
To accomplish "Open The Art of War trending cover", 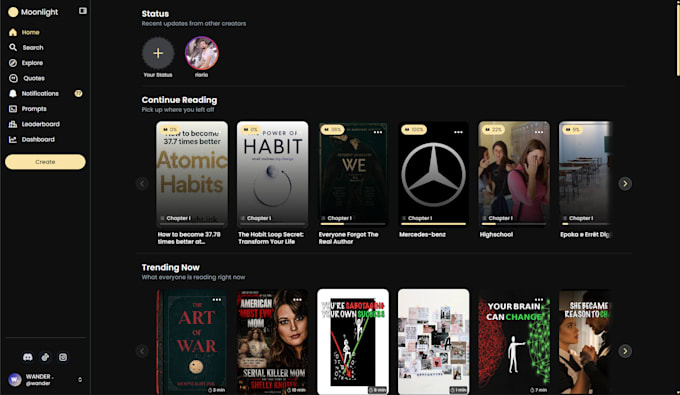I will click(x=192, y=342).
